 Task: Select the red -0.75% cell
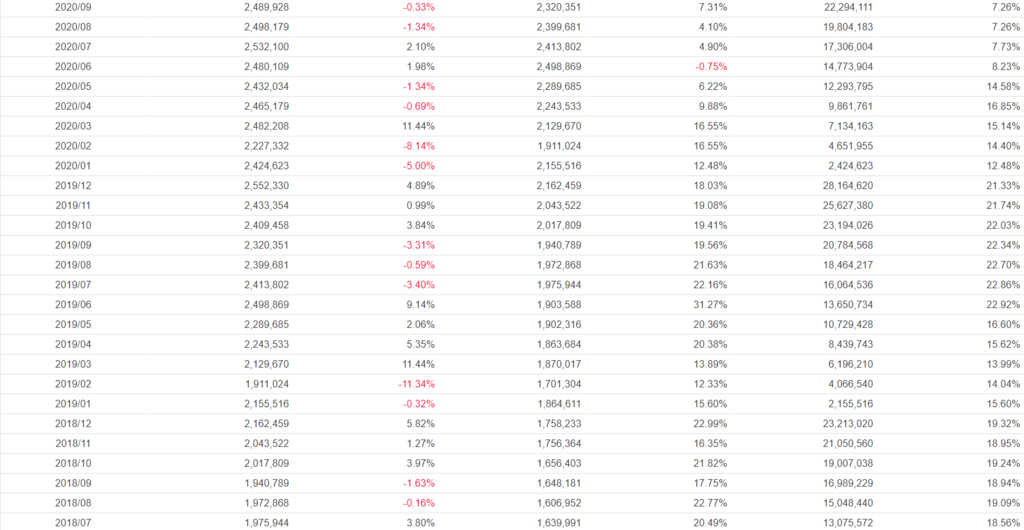pyautogui.click(x=711, y=67)
